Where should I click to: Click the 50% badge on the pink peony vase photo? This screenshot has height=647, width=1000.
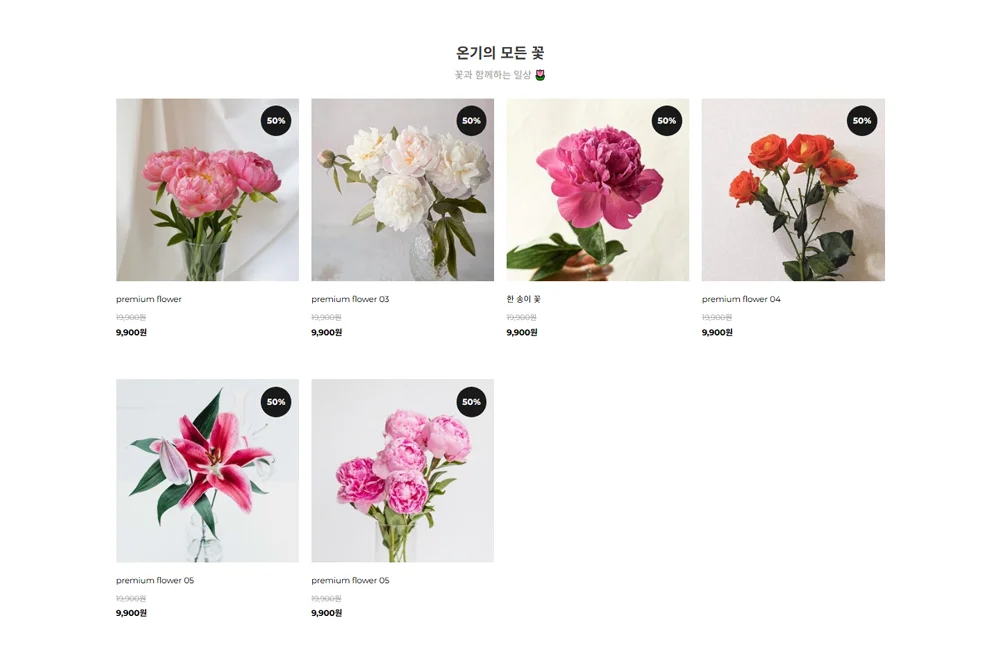(x=471, y=402)
